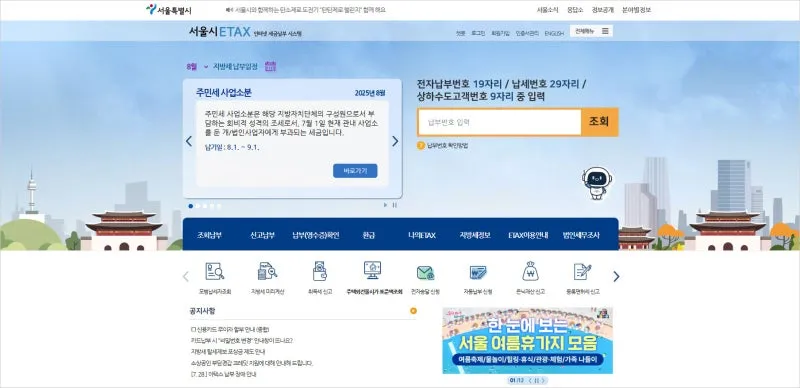Click the 서울특별시 logo
The height and width of the screenshot is (388, 800).
pos(168,10)
